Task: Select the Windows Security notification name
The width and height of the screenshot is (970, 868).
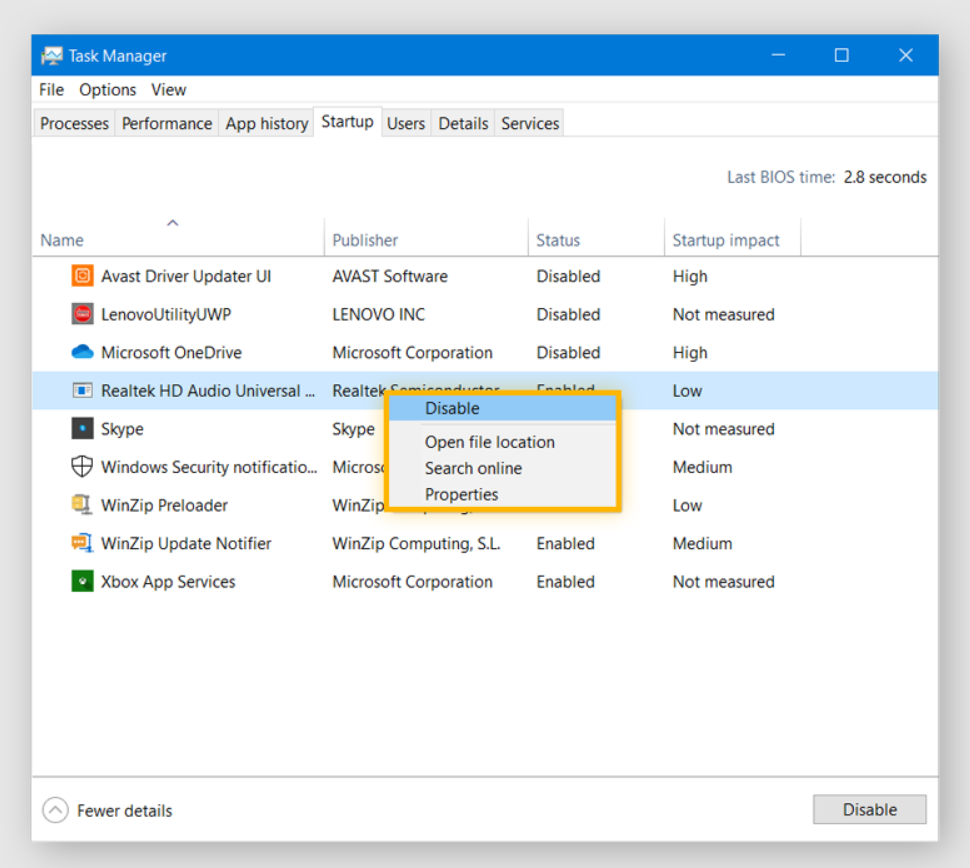Action: (209, 467)
